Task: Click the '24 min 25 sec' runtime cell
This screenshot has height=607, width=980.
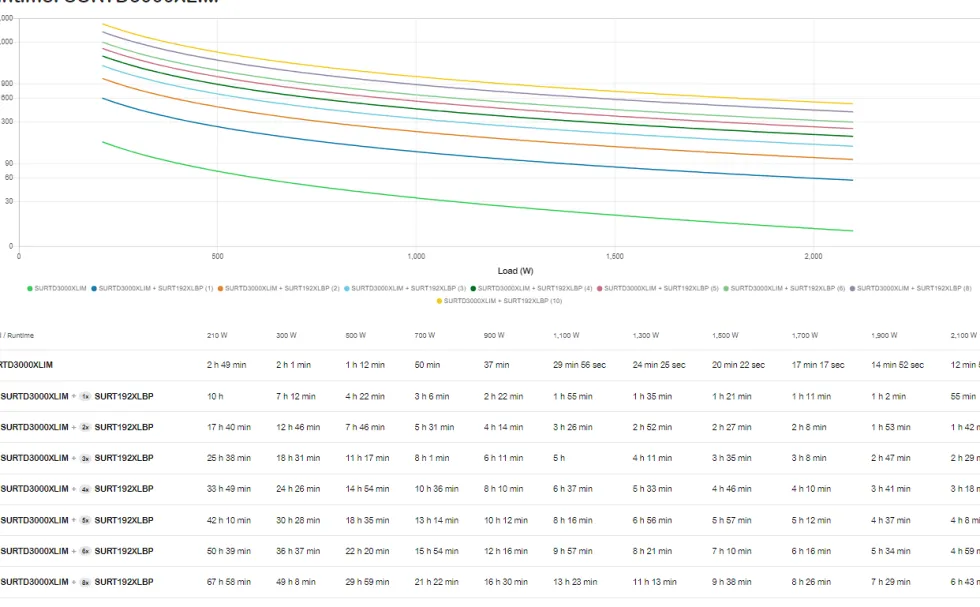Action: pos(659,365)
